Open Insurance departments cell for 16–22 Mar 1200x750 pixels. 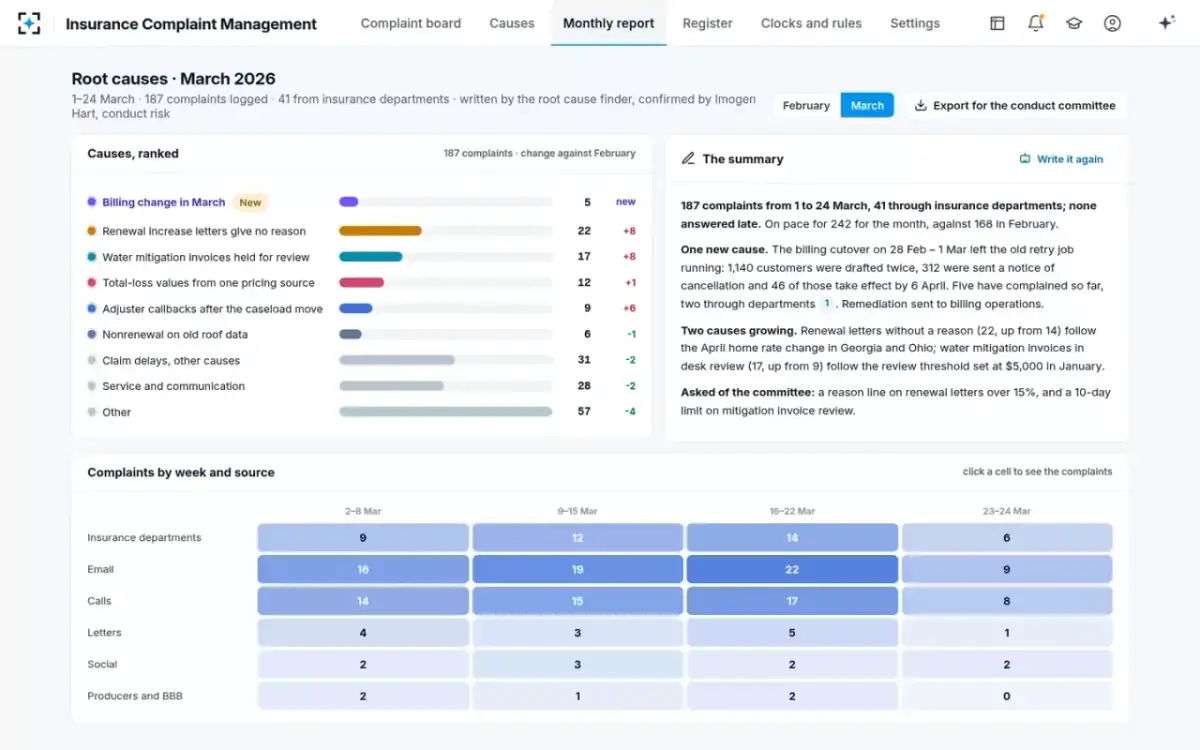coord(792,538)
